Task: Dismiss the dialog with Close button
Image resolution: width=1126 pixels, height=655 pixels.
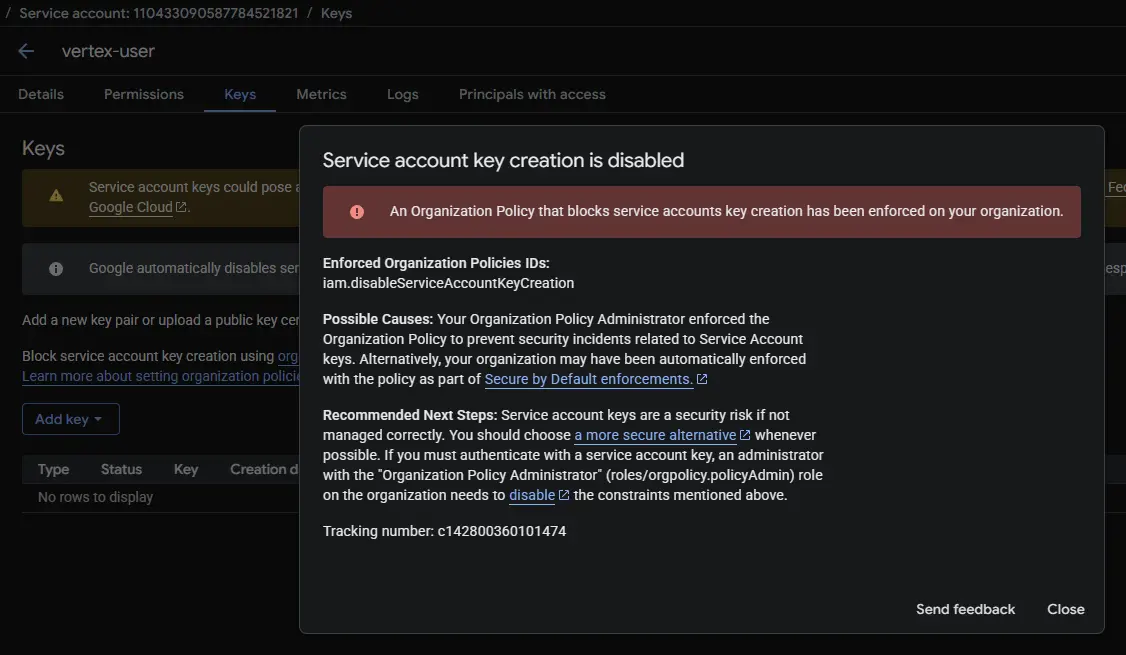Action: click(x=1065, y=609)
